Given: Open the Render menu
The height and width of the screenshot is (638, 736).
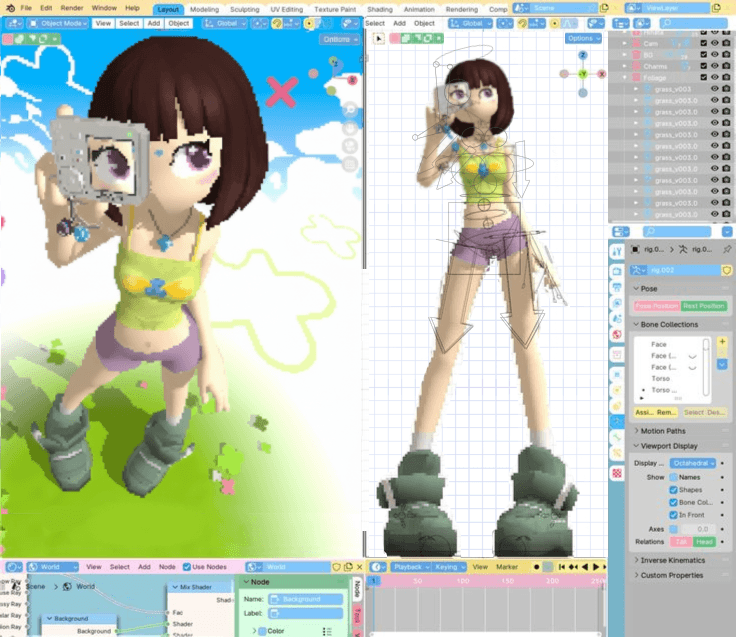Looking at the screenshot, I should tap(72, 8).
